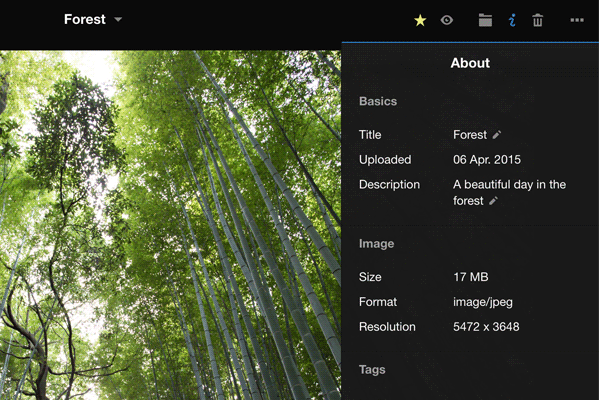Move photo using the folder icon
The image size is (600, 400).
[x=485, y=20]
